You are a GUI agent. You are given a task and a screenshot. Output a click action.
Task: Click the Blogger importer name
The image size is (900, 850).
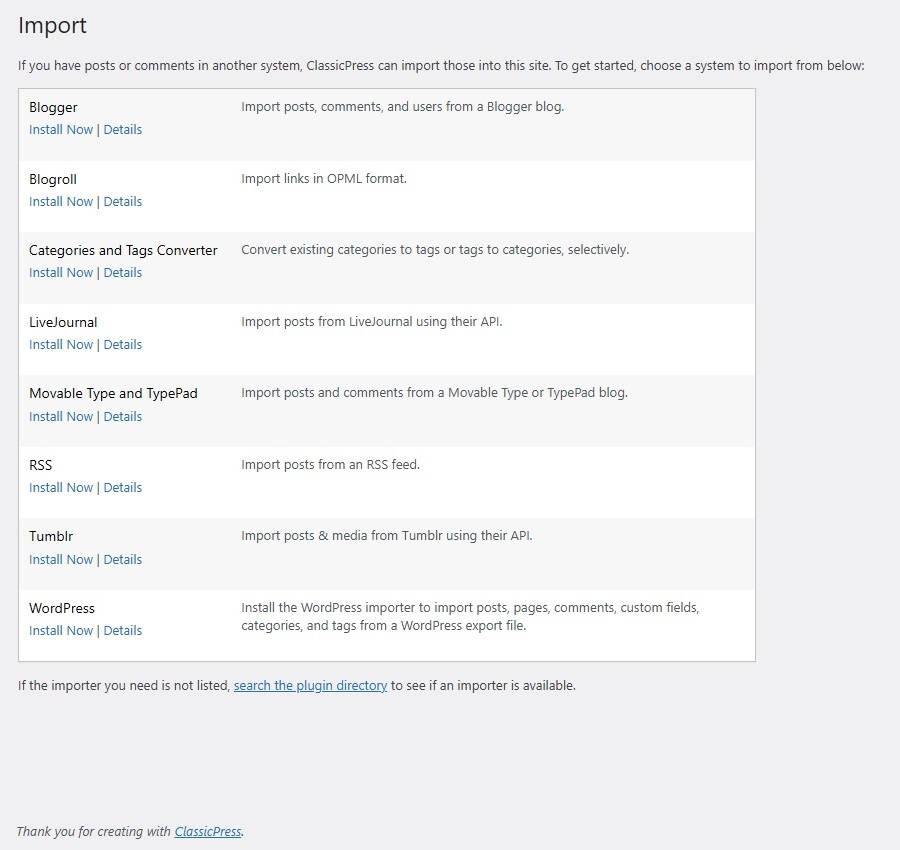pos(53,107)
